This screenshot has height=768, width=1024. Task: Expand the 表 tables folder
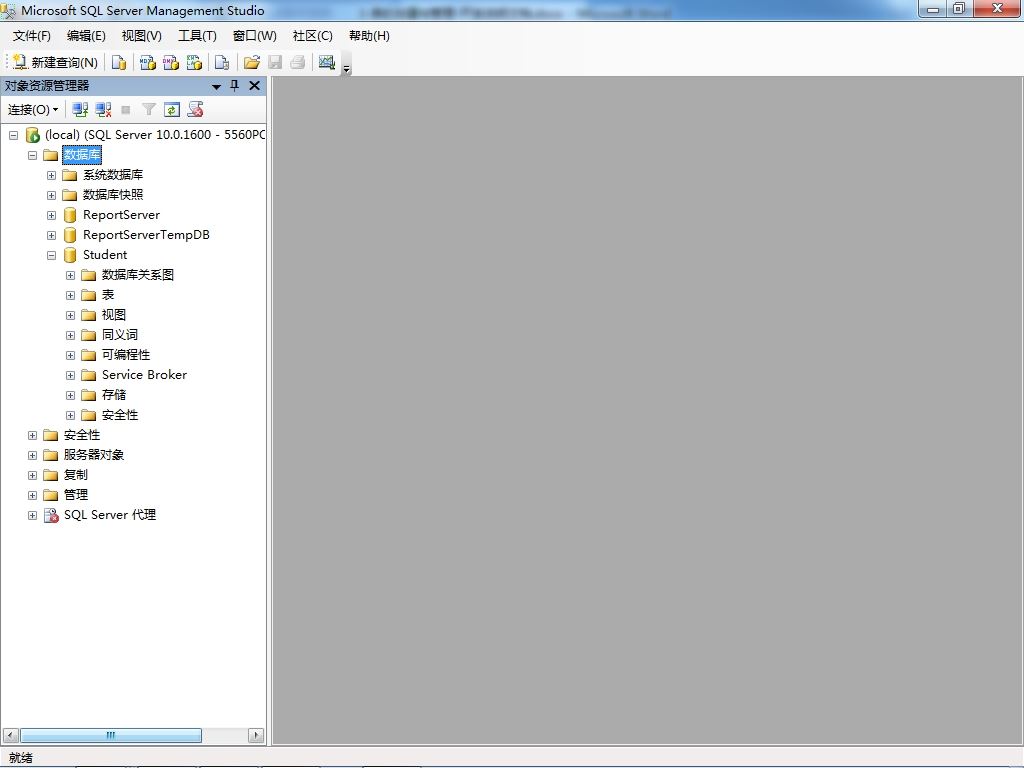[x=71, y=295]
